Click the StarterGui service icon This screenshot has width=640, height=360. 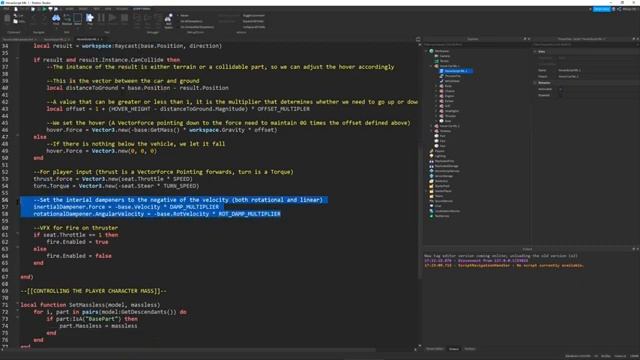431,181
